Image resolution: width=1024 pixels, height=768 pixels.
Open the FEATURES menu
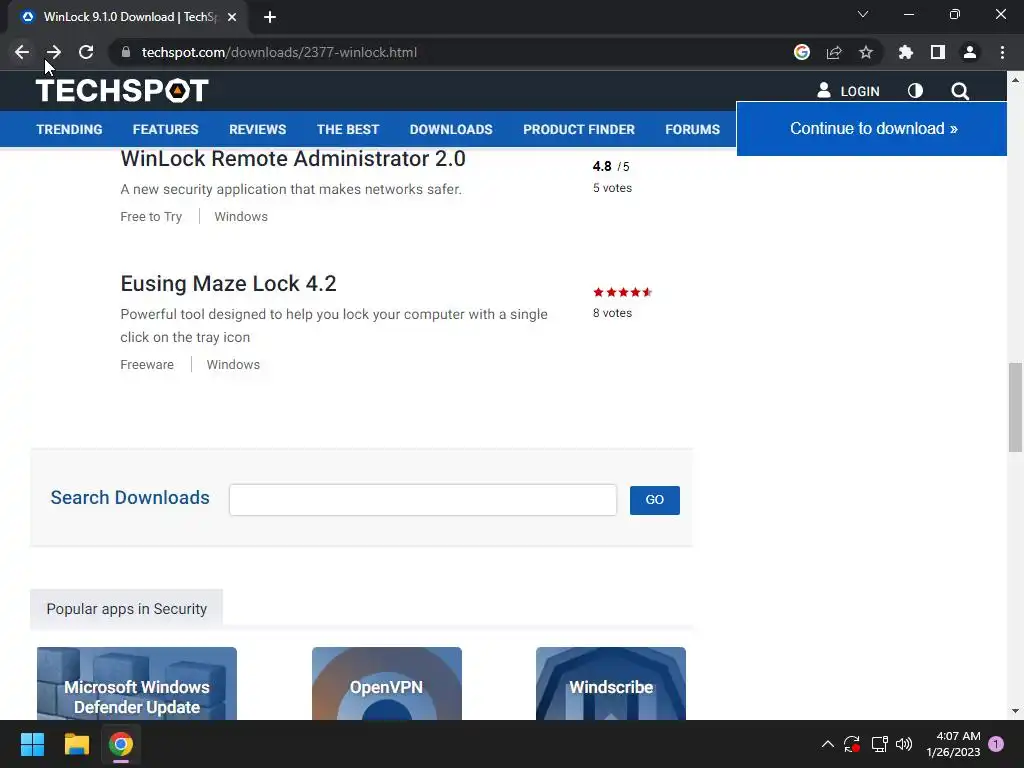(165, 129)
